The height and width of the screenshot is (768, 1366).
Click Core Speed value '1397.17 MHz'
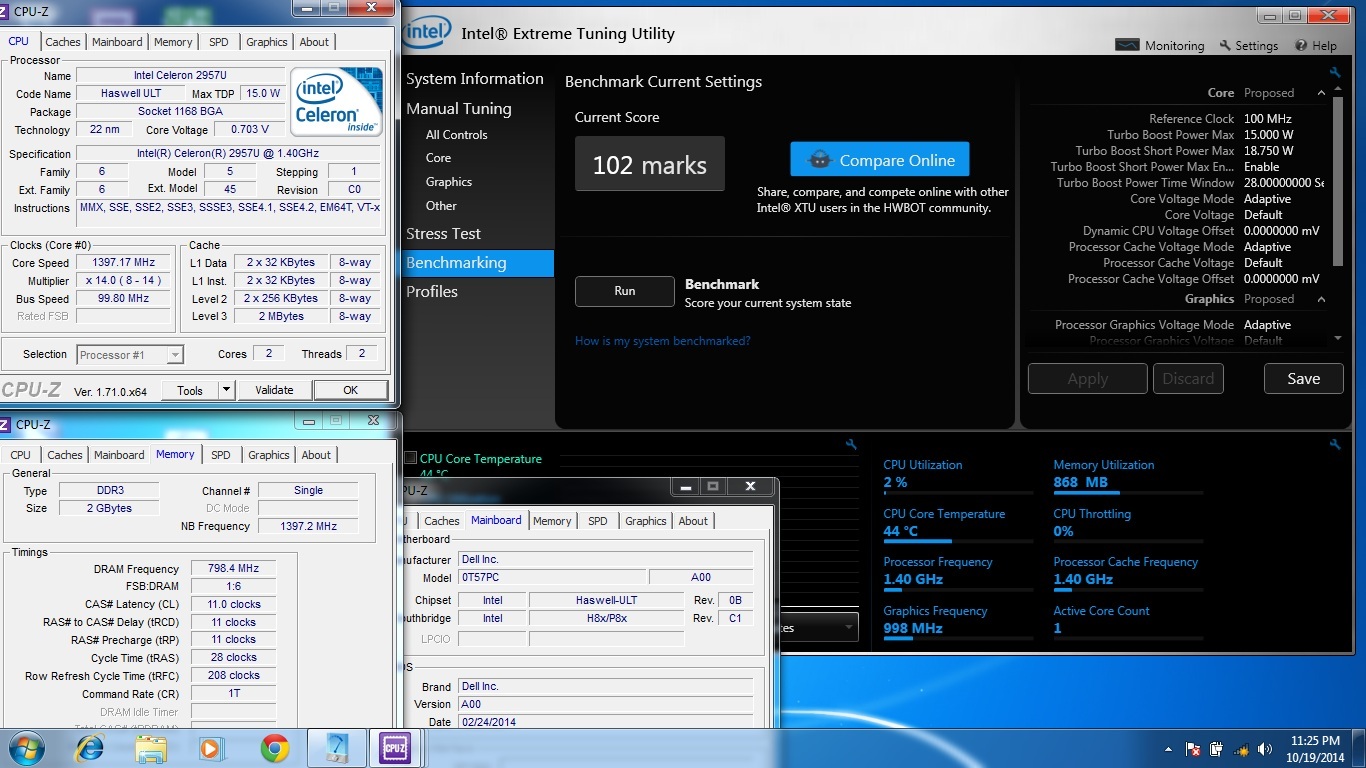(124, 263)
